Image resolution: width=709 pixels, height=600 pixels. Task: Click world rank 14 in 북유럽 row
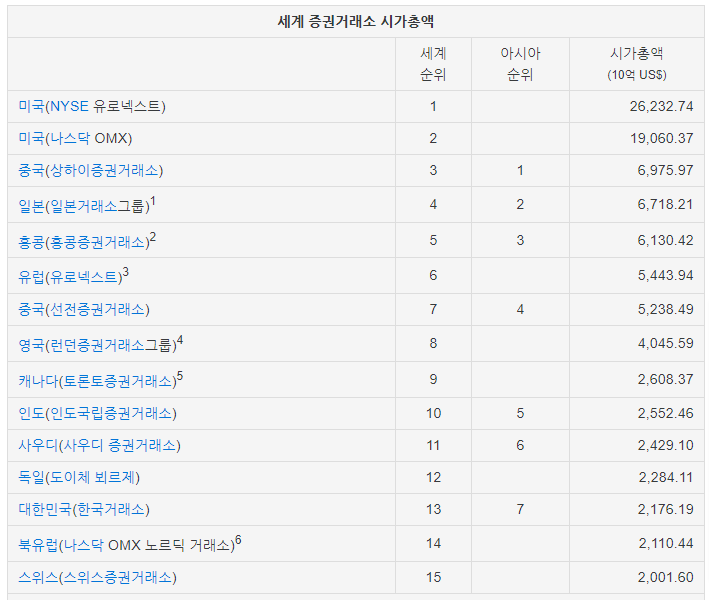(433, 543)
